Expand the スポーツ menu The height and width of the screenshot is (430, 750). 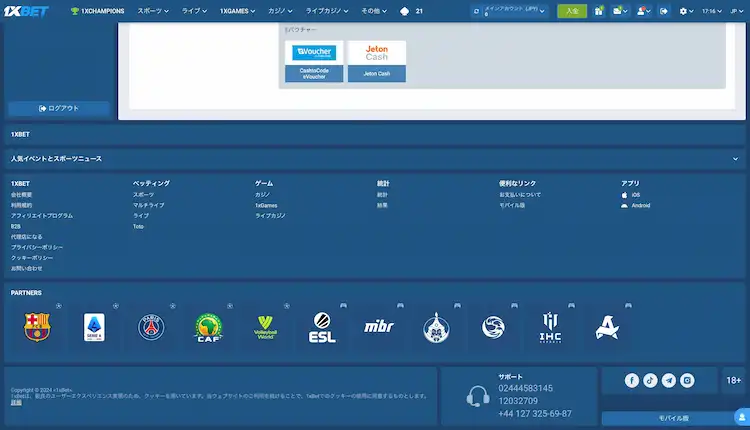[x=153, y=11]
